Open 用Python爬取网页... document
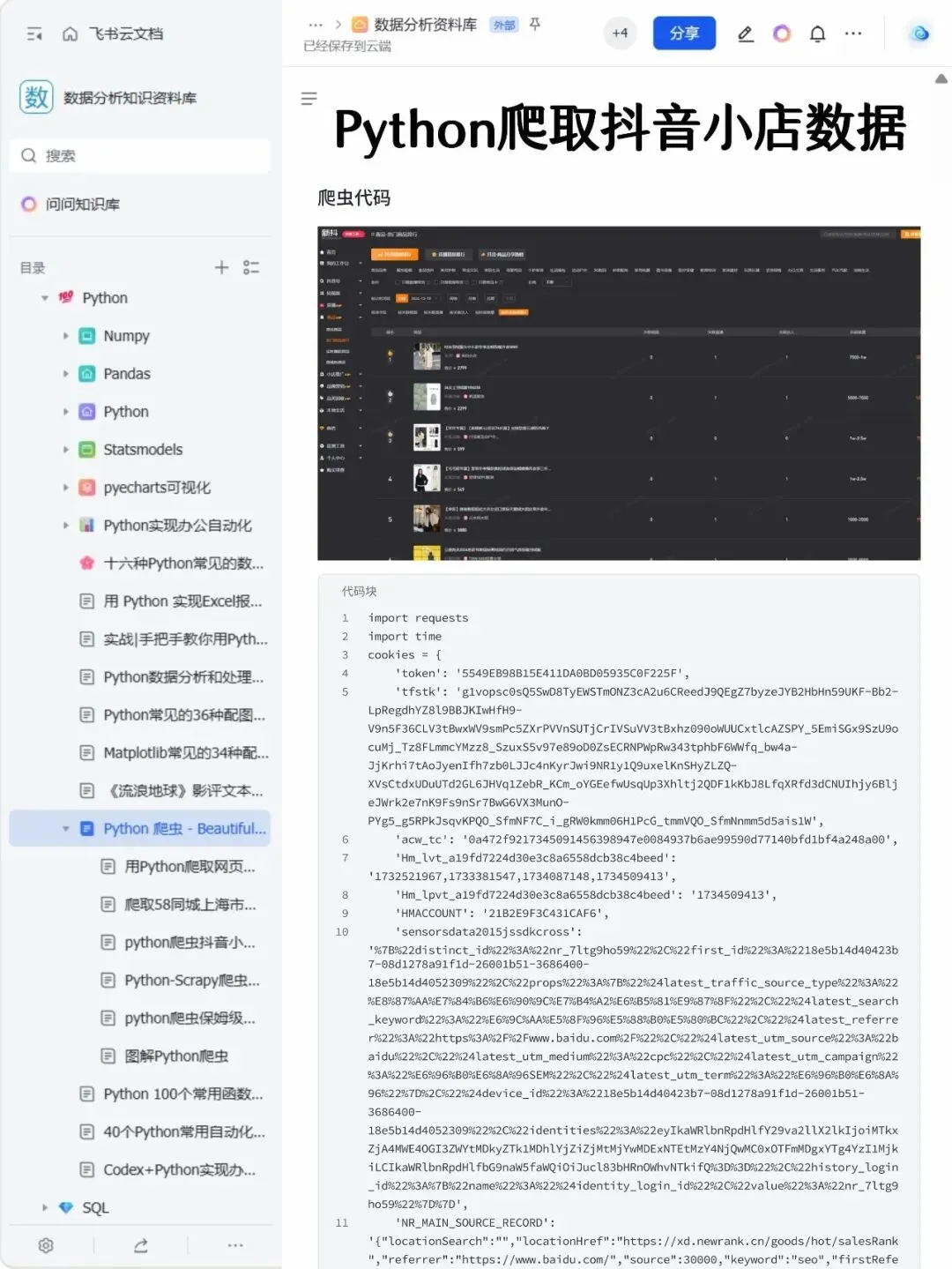The width and height of the screenshot is (952, 1269). pos(190,867)
